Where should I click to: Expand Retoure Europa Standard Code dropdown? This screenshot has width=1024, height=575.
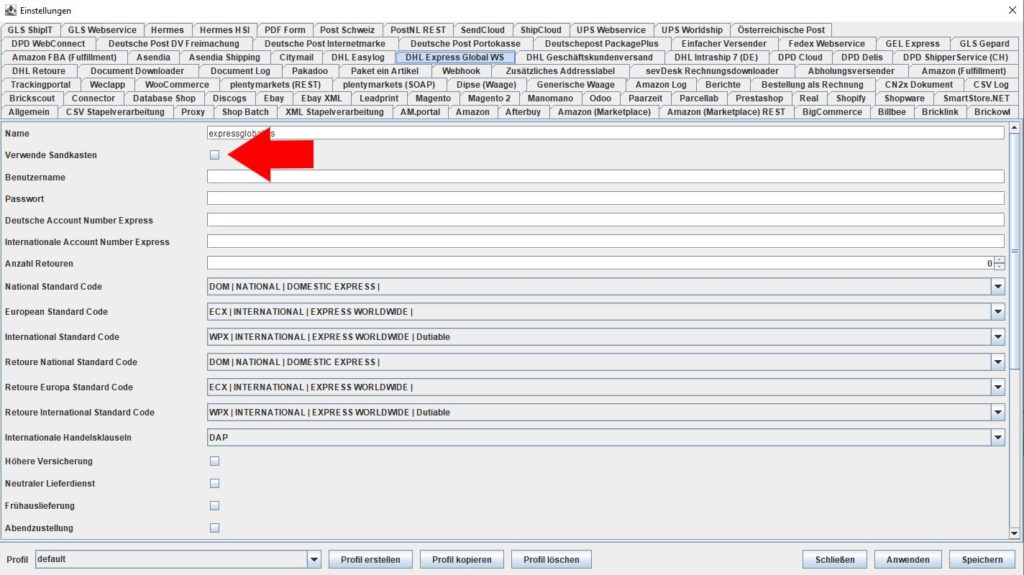[997, 387]
